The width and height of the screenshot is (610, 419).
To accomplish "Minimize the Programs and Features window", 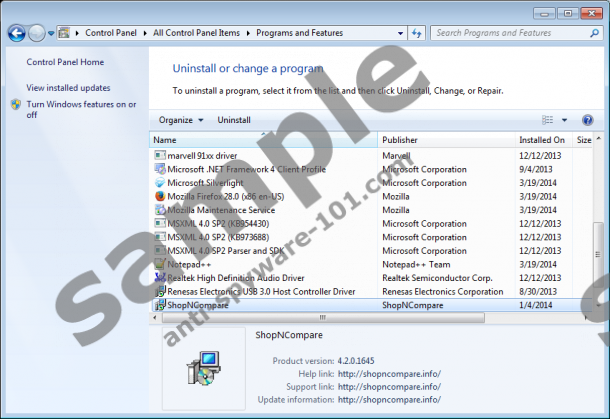I will pos(544,14).
